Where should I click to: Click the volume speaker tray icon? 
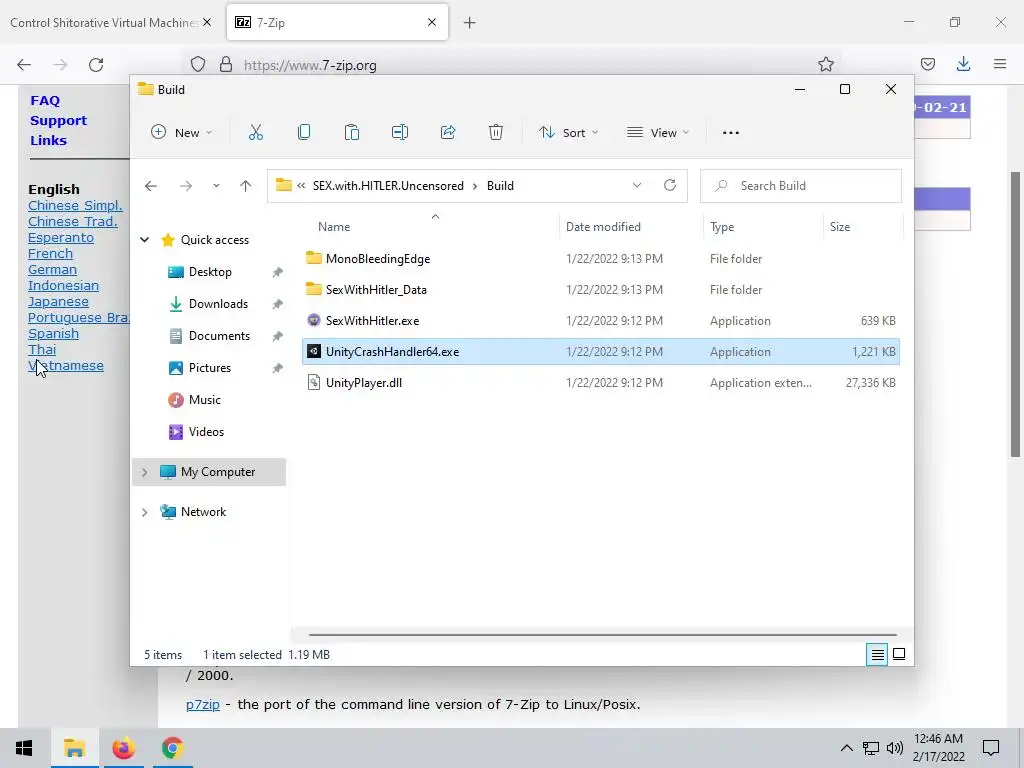895,748
